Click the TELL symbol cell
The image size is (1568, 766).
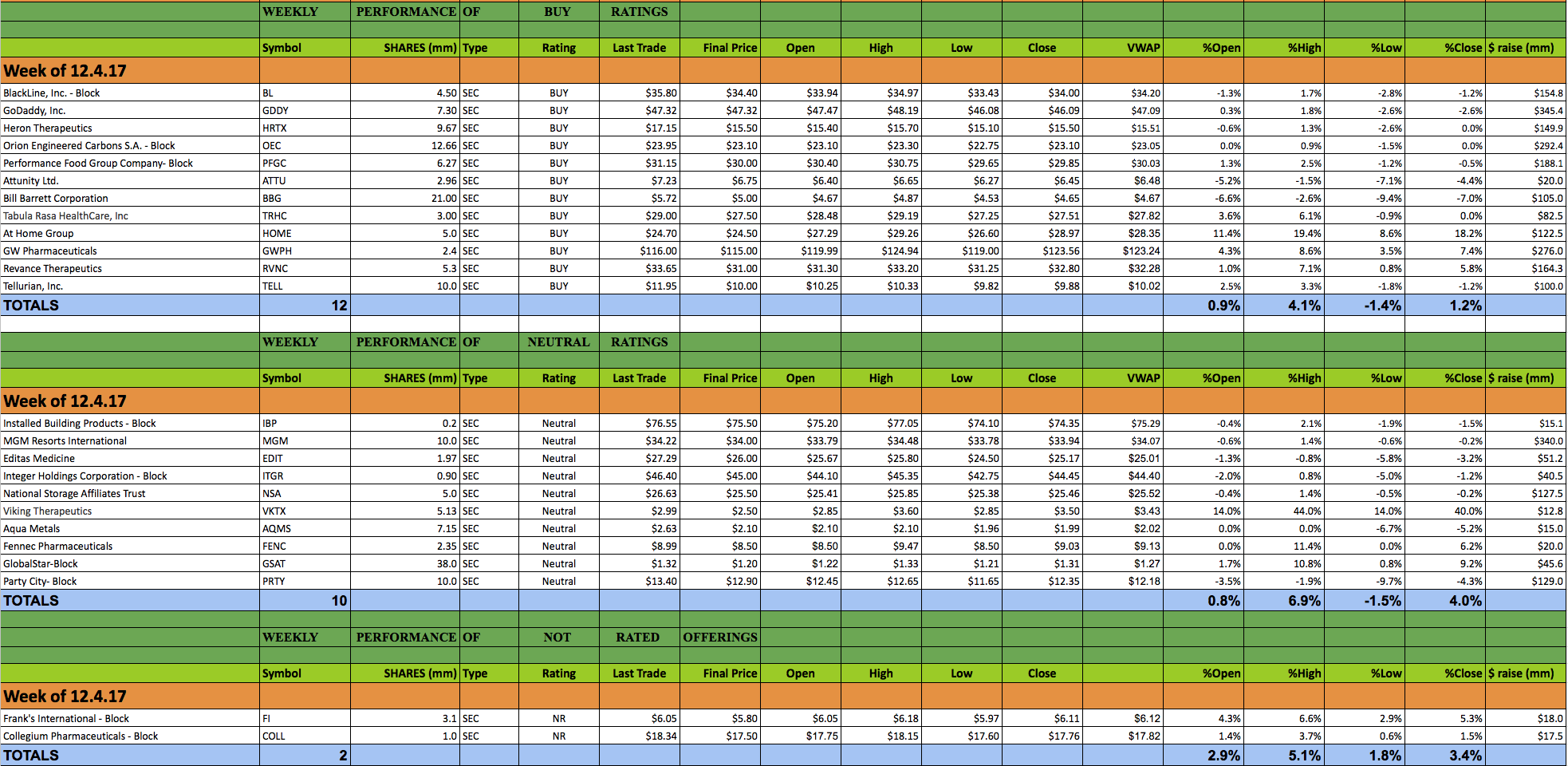[305, 286]
